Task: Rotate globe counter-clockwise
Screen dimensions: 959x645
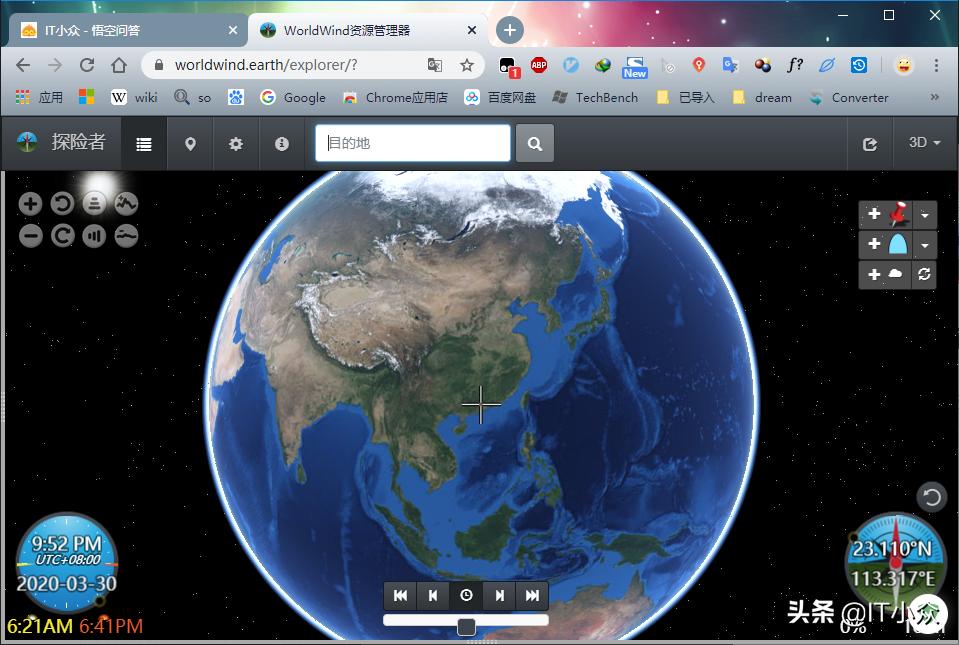Action: 62,204
